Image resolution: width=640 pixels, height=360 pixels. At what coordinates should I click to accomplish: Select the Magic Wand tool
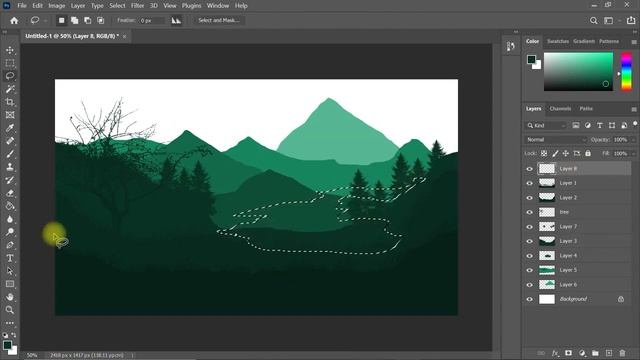pyautogui.click(x=10, y=89)
